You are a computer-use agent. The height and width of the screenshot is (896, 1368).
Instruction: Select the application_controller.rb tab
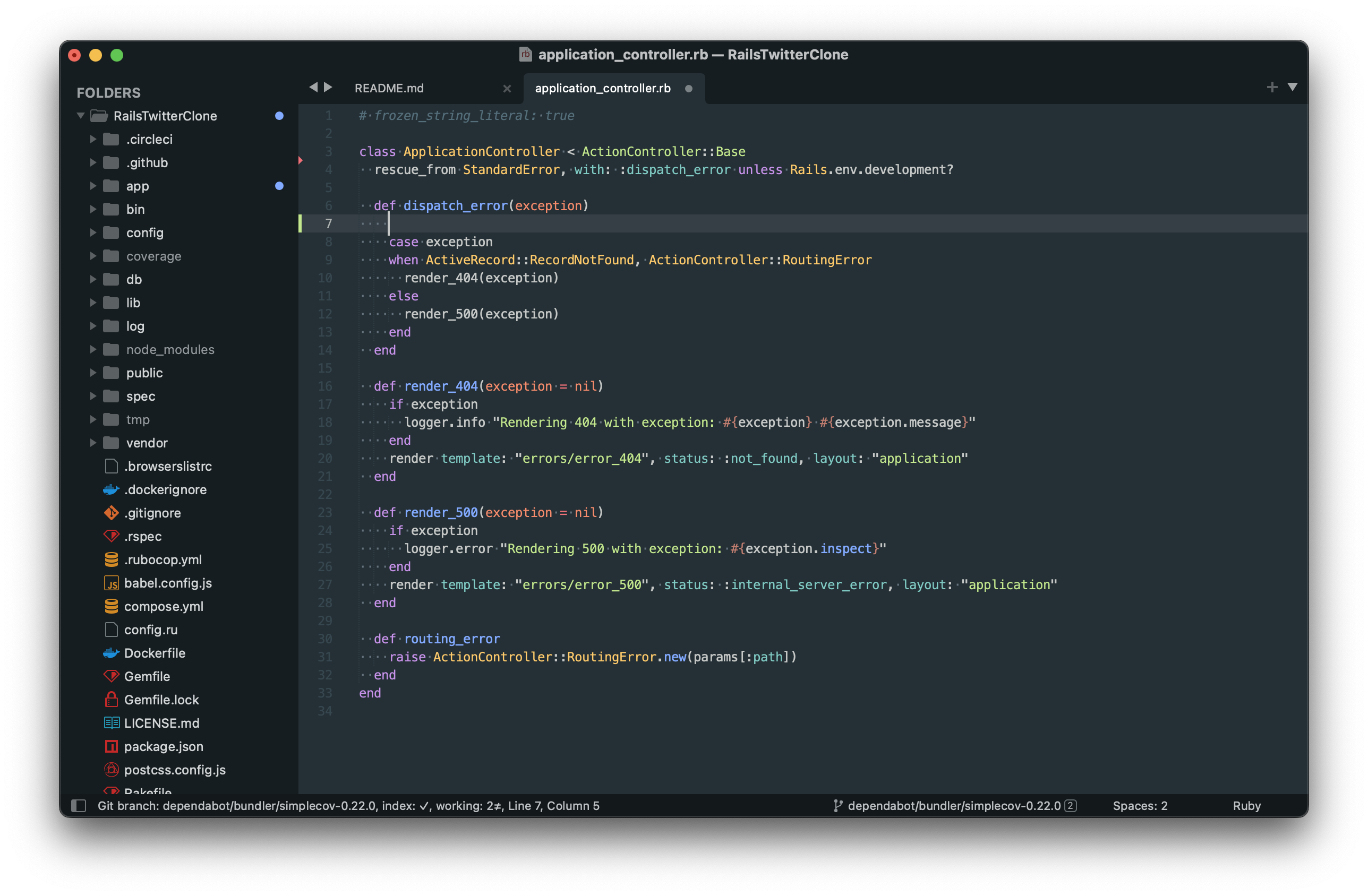[x=602, y=88]
